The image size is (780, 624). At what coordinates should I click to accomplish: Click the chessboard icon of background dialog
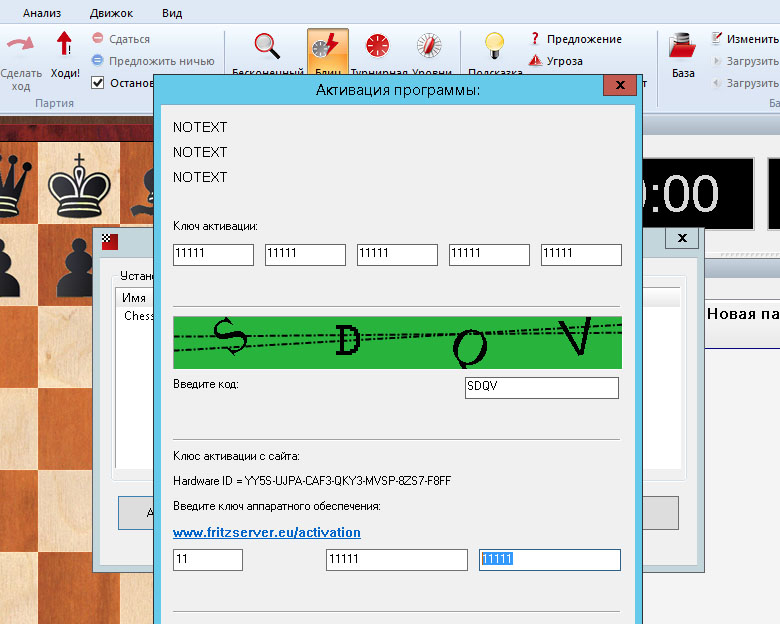click(x=110, y=241)
